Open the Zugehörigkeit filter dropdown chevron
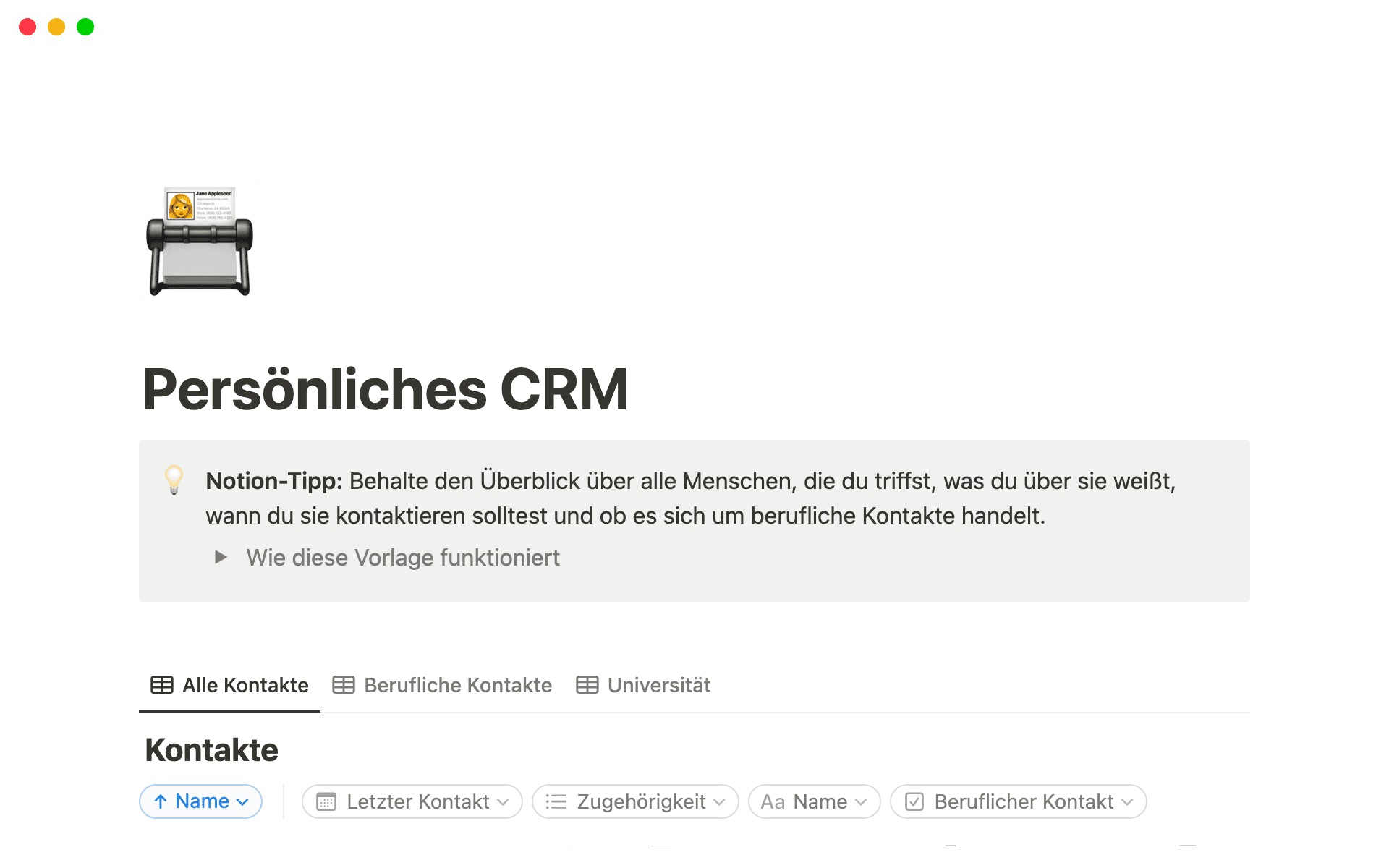Viewport: 1389px width, 868px height. 720,801
